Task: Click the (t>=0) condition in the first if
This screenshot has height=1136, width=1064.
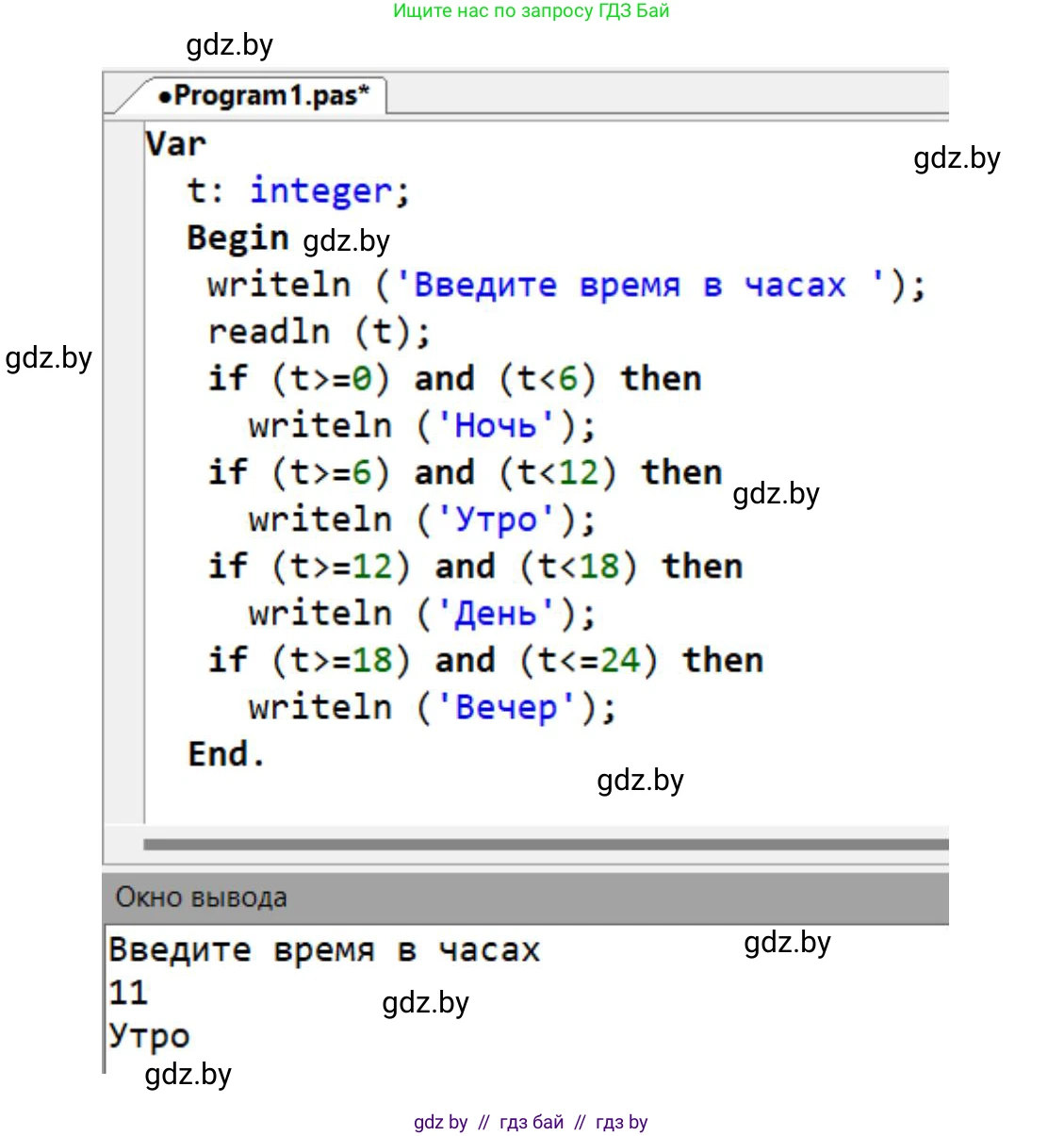Action: pyautogui.click(x=330, y=379)
